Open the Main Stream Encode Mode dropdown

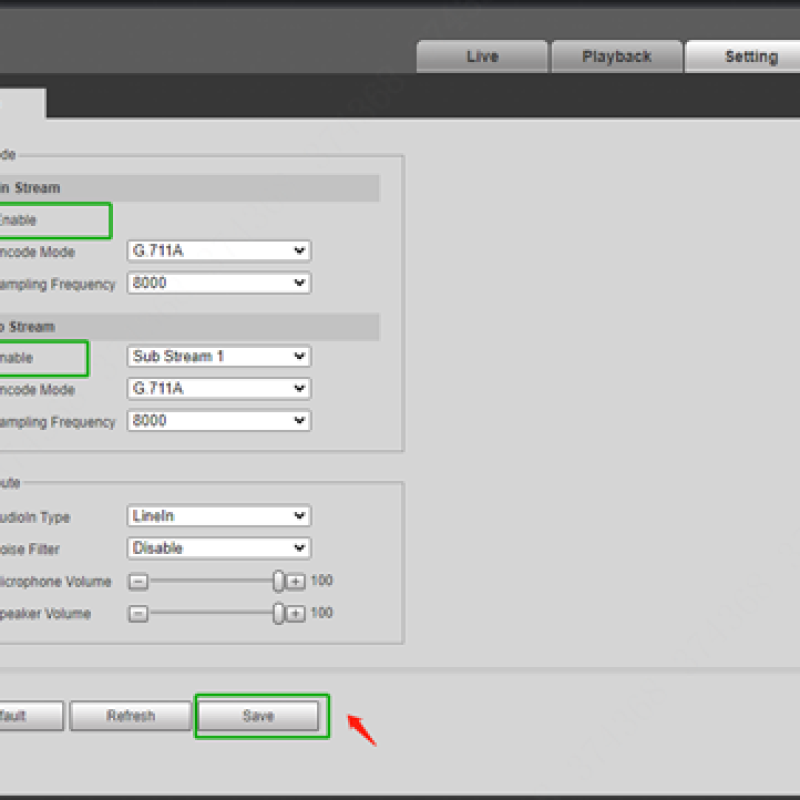pos(219,251)
